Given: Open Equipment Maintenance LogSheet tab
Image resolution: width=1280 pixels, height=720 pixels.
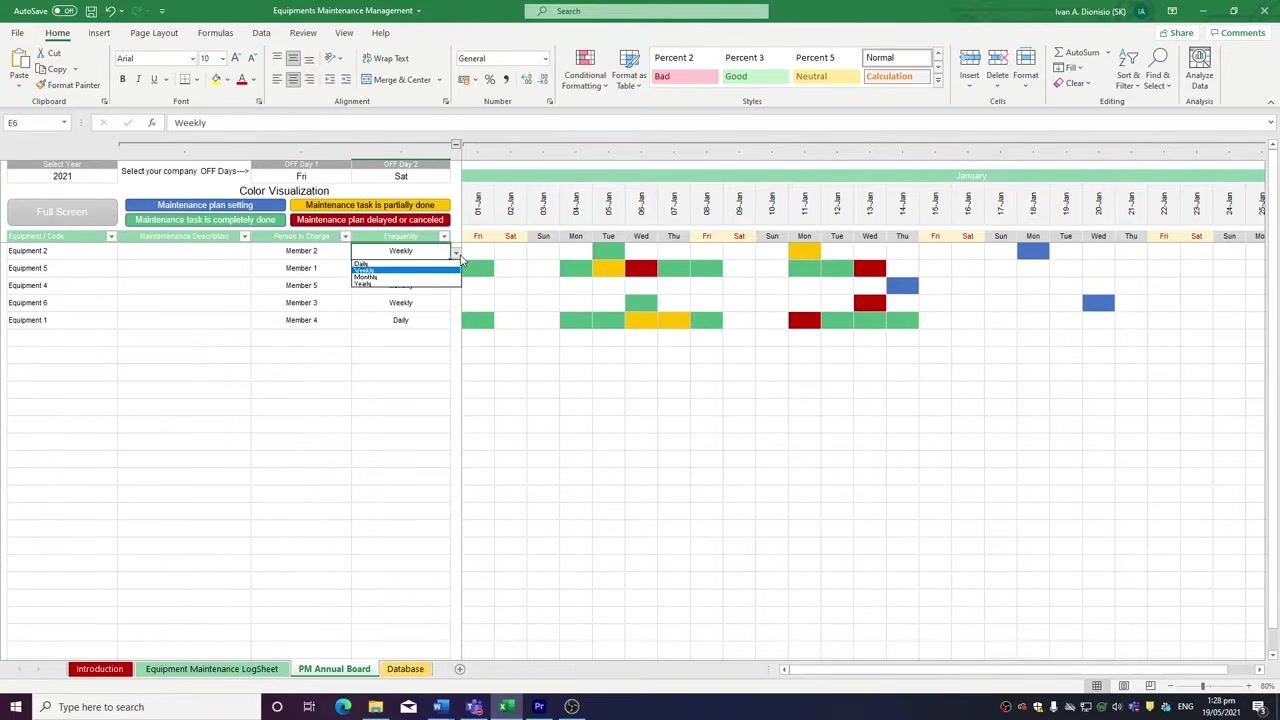Looking at the screenshot, I should [212, 669].
